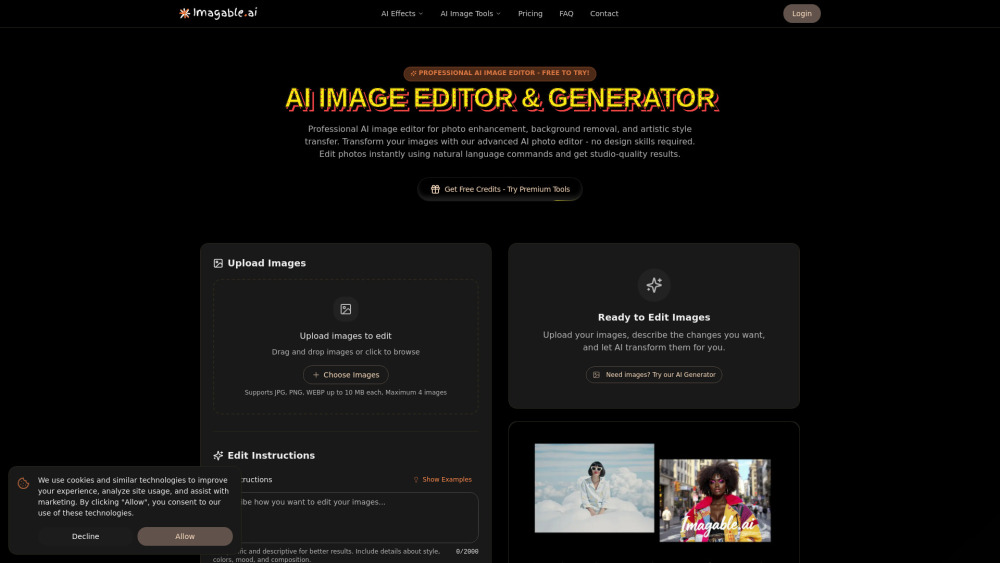The height and width of the screenshot is (563, 1000).
Task: Click the lightbulb icon beside Show Examples
Action: coord(416,480)
